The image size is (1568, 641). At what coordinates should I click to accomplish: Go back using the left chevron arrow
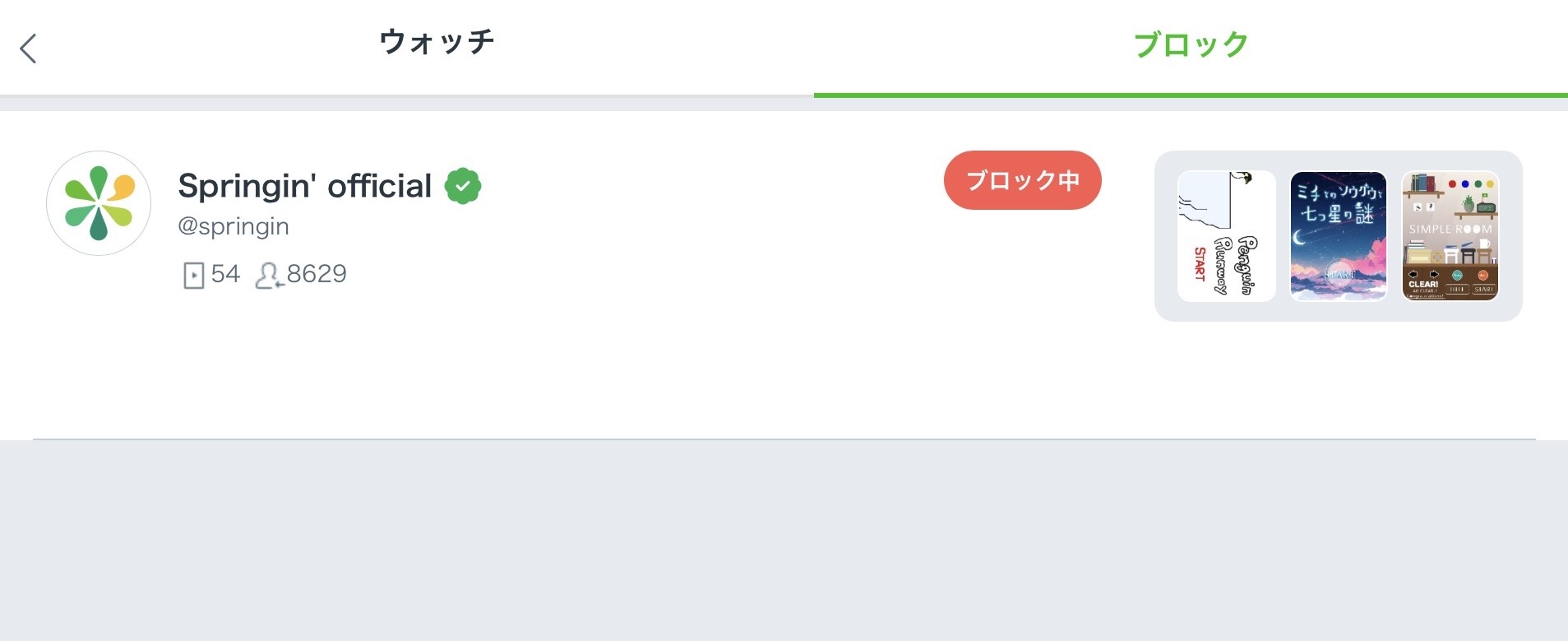28,48
